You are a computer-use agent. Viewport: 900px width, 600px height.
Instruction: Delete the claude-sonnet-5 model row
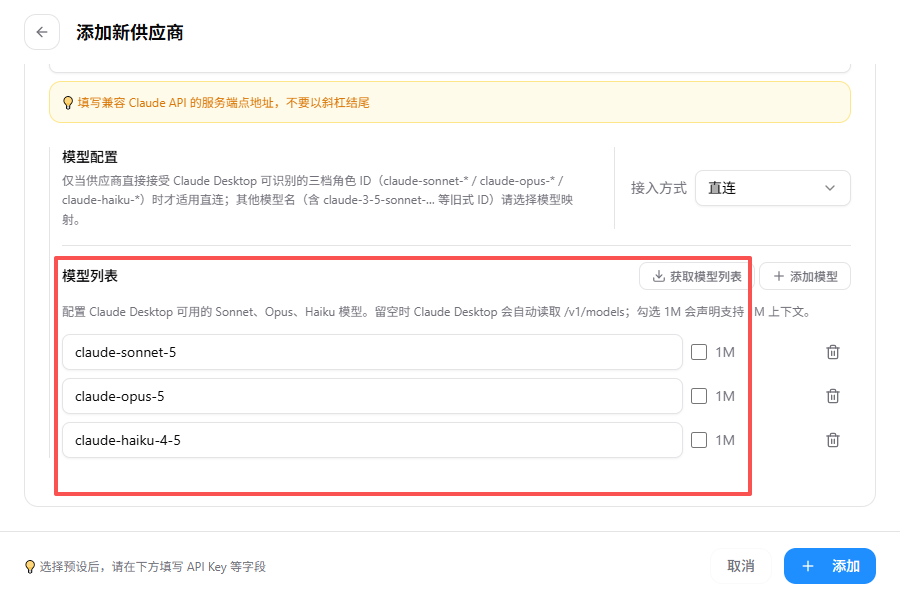coord(832,352)
